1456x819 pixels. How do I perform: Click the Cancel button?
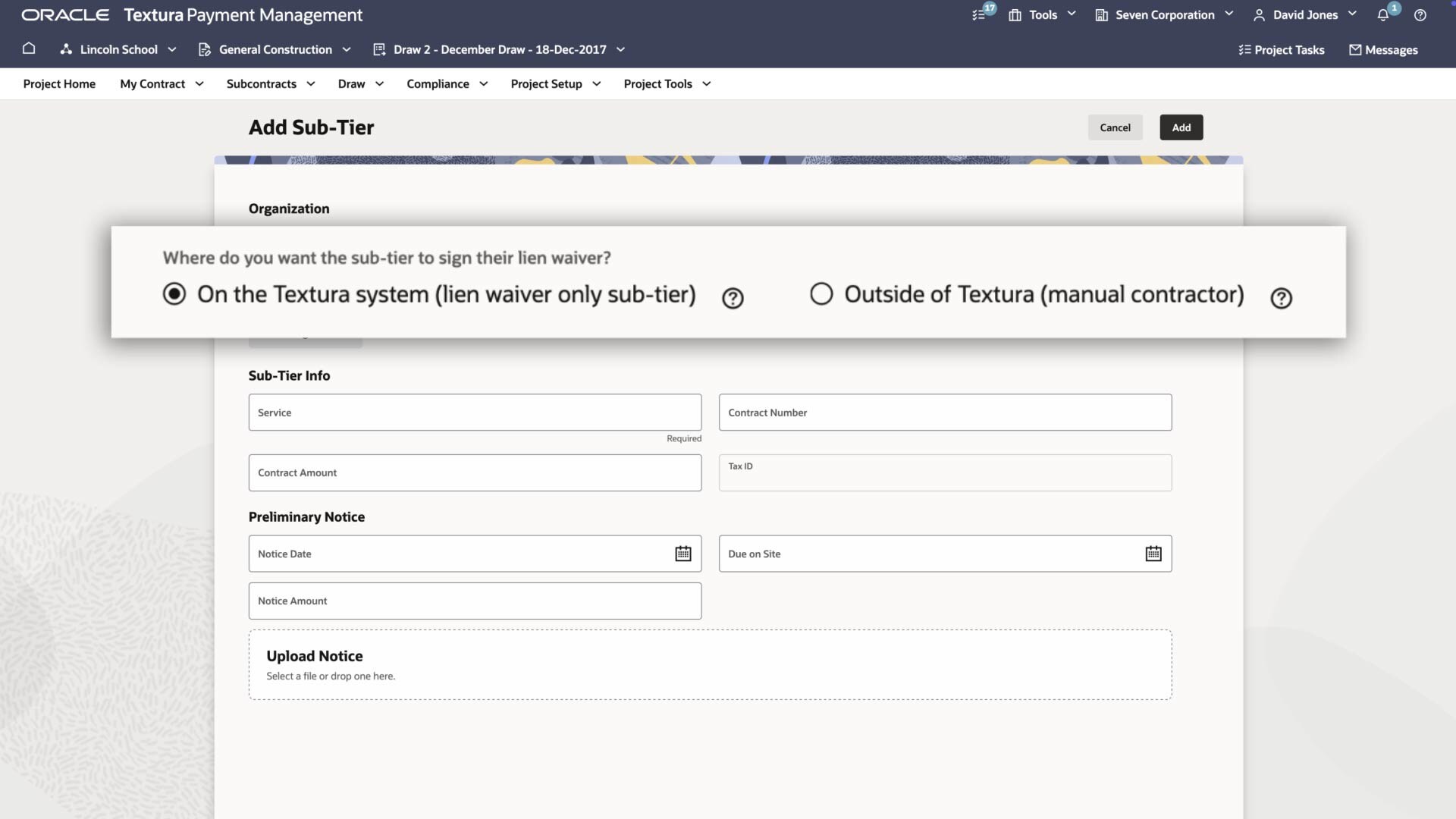click(x=1115, y=127)
